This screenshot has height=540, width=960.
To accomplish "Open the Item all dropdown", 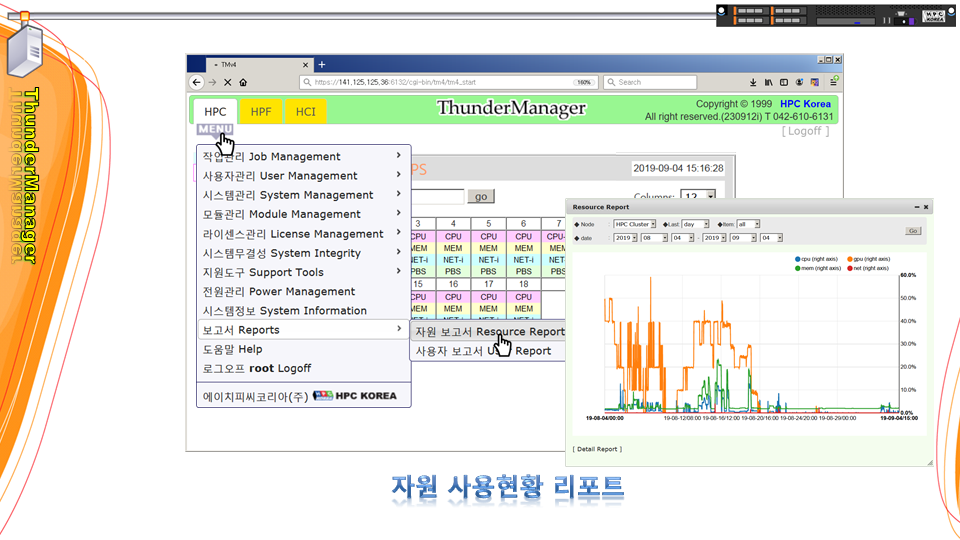I will tap(748, 224).
